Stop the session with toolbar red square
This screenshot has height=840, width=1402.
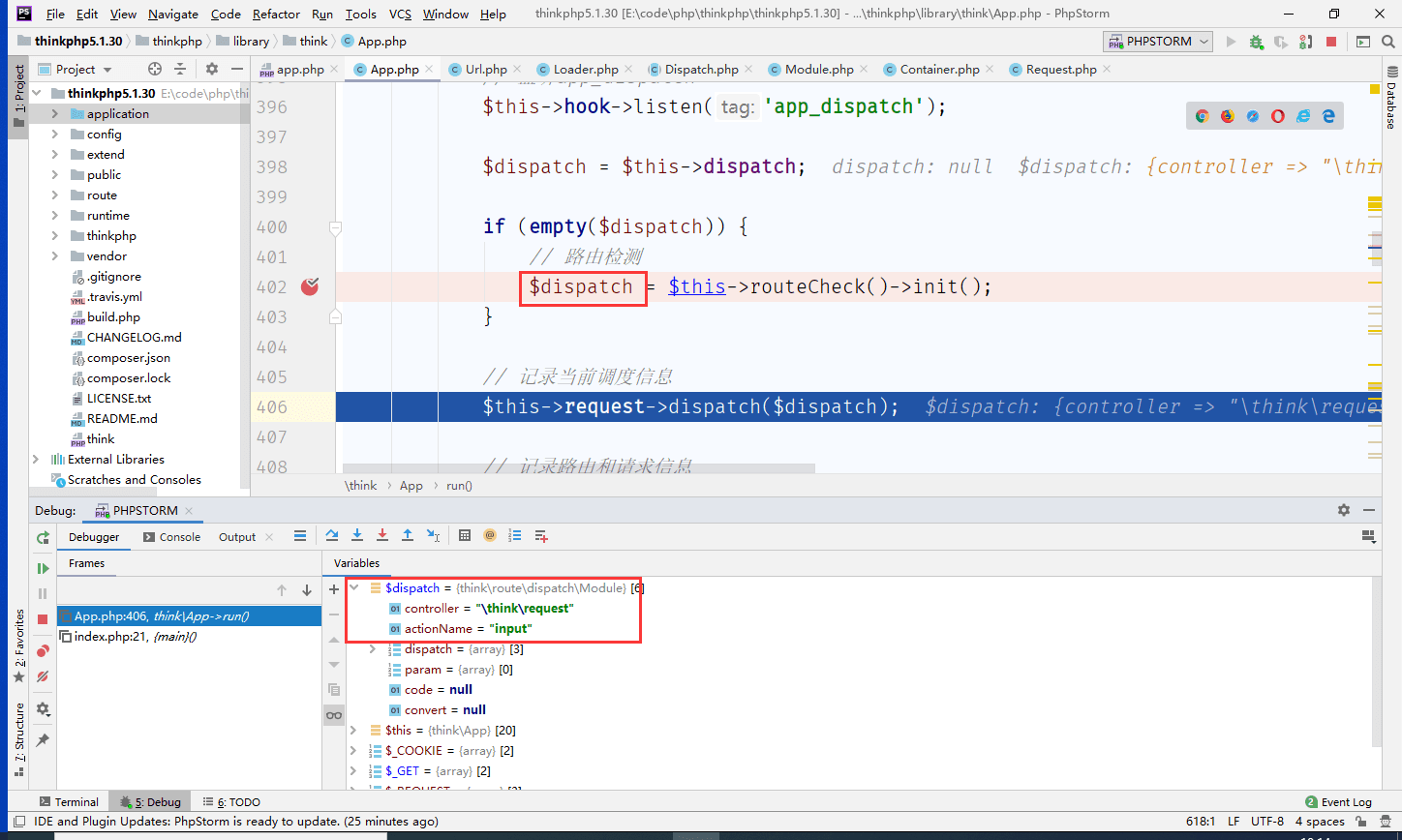coord(1331,42)
